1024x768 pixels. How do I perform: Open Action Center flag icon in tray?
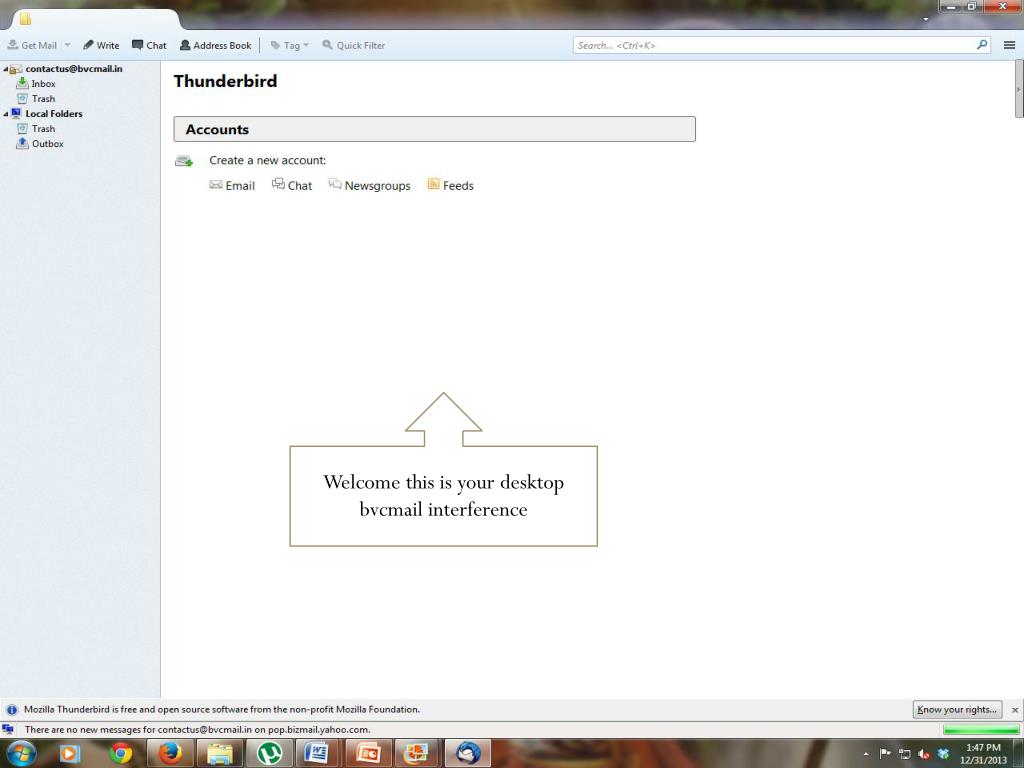(885, 754)
